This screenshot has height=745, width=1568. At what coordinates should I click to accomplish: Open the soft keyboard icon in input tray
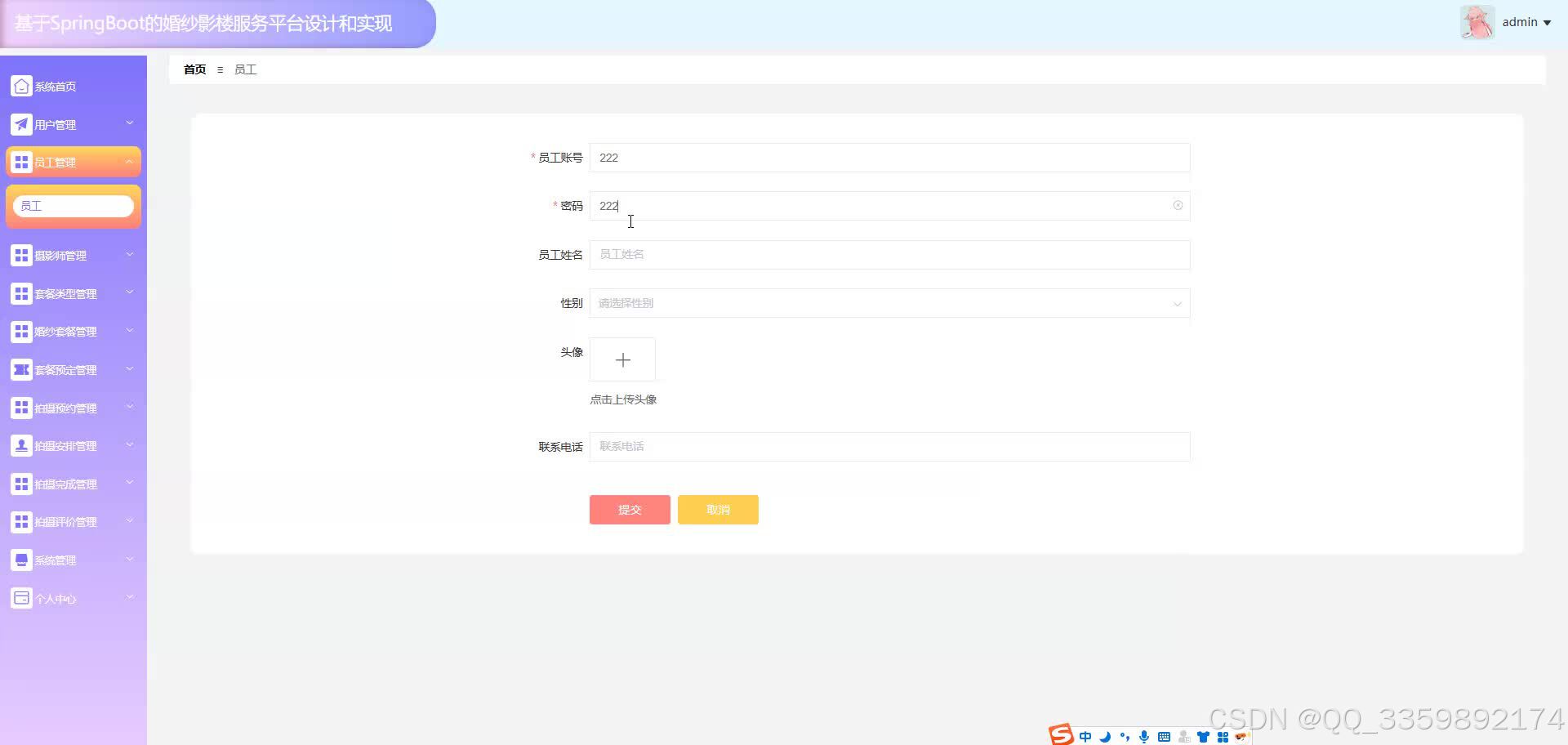[1164, 736]
